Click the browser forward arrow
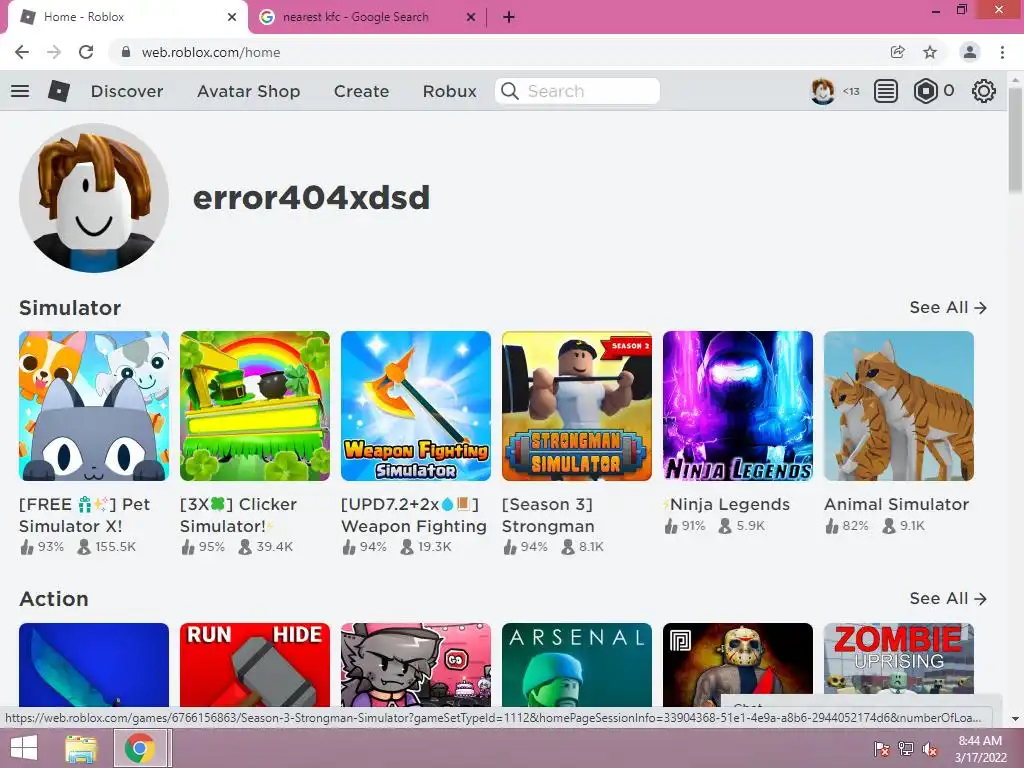This screenshot has width=1024, height=768. click(54, 52)
